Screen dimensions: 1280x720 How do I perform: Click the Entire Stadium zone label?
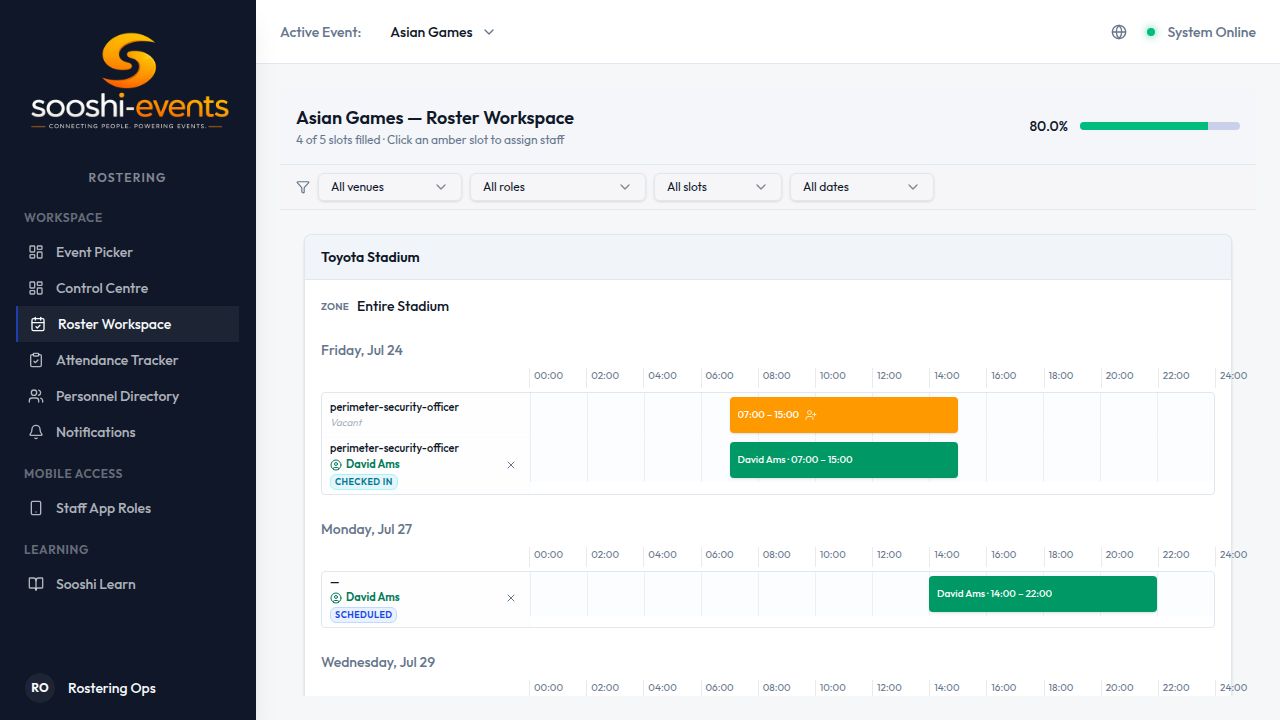(x=403, y=306)
